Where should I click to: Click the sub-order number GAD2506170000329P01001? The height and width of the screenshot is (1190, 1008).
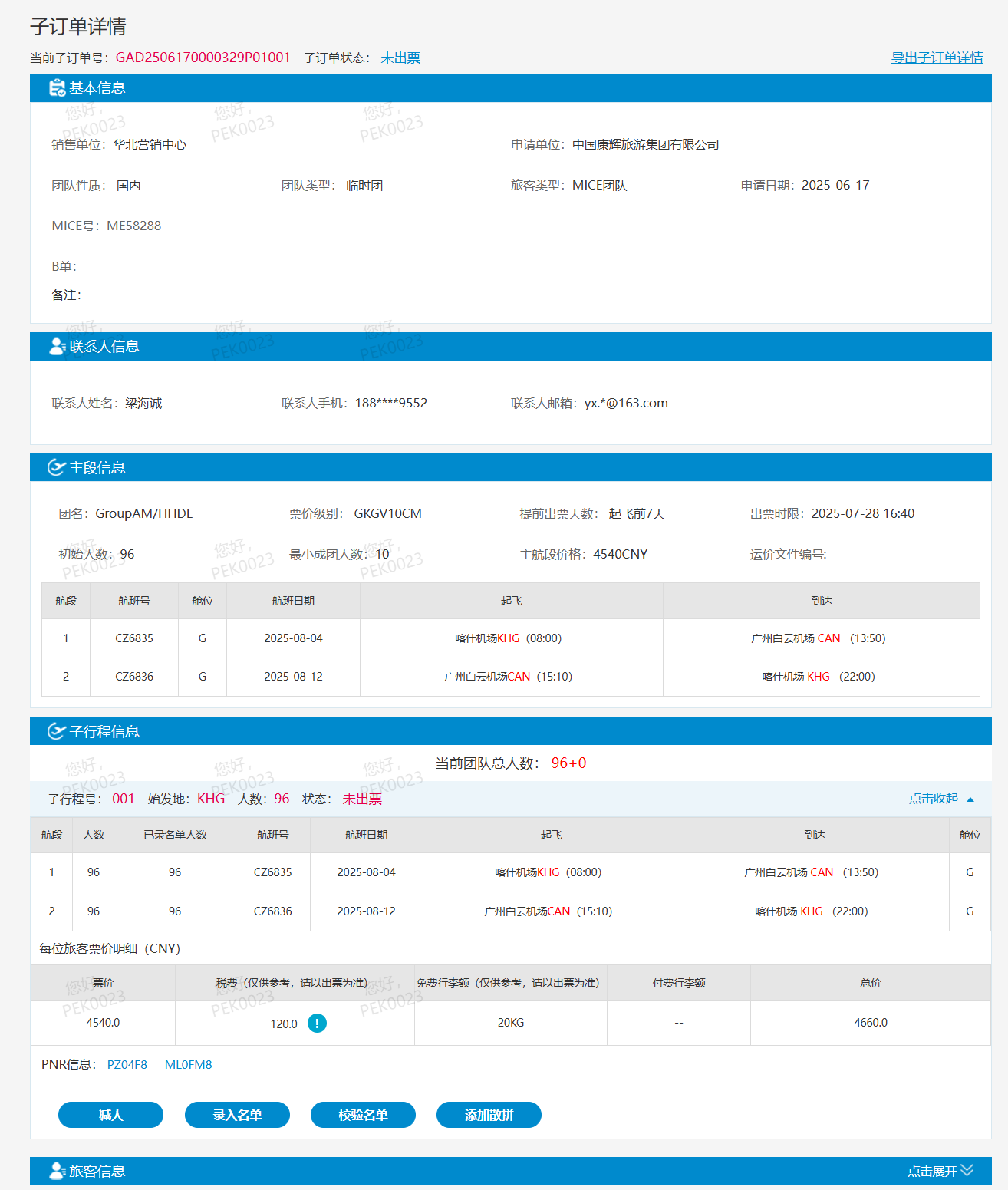pos(203,58)
